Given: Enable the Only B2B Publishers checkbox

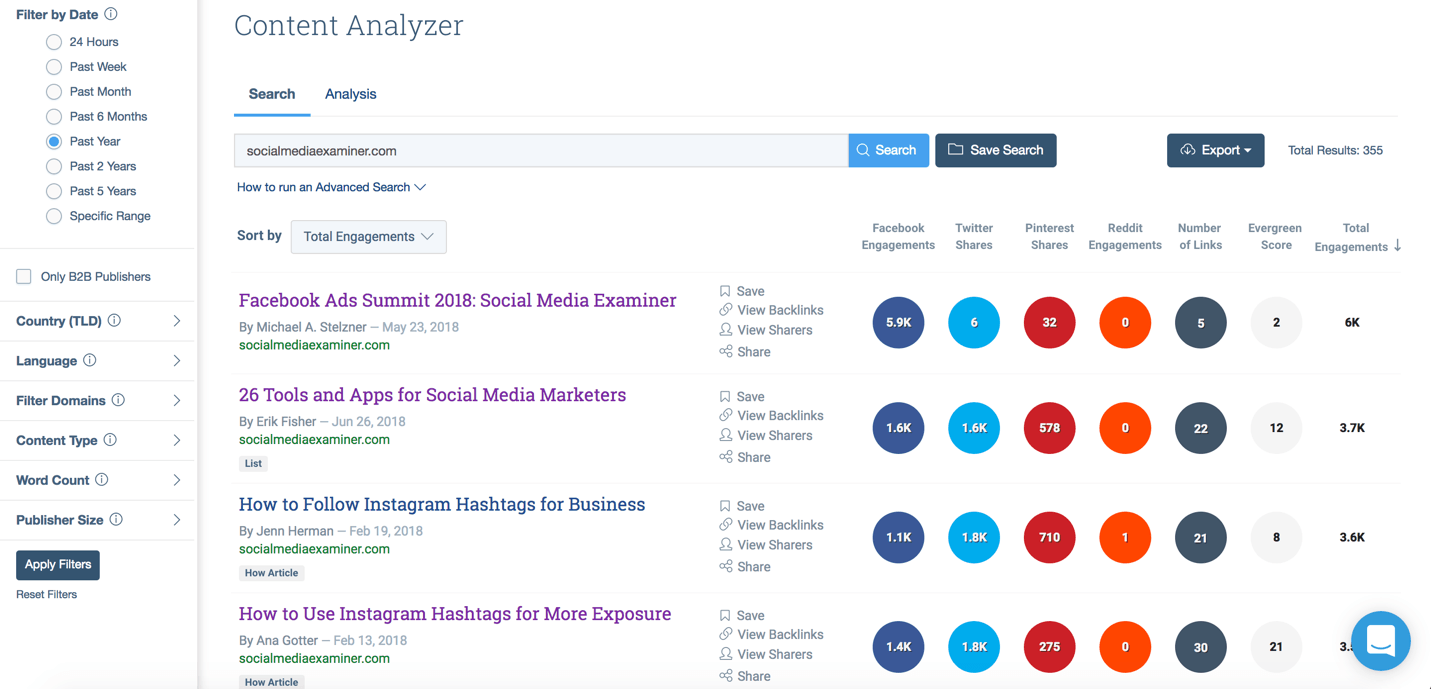Looking at the screenshot, I should click(x=23, y=276).
